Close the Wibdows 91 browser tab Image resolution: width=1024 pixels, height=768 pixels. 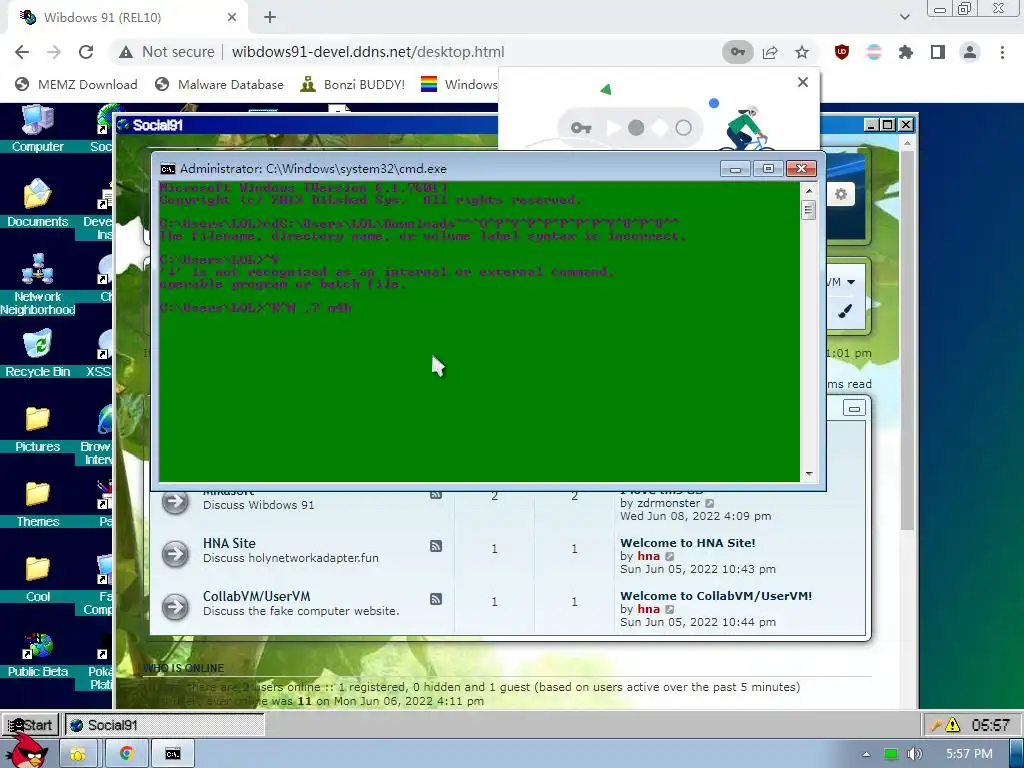click(x=232, y=18)
